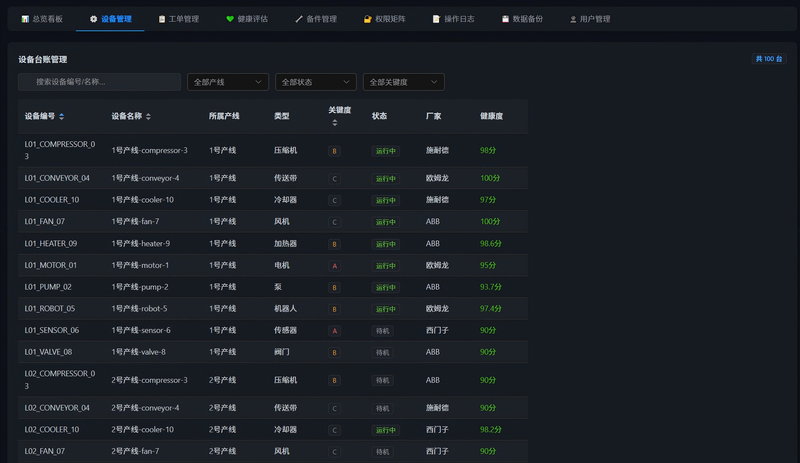The height and width of the screenshot is (463, 800).
Task: Click criticality A badge for L01_MOTOR_01
Action: click(335, 266)
